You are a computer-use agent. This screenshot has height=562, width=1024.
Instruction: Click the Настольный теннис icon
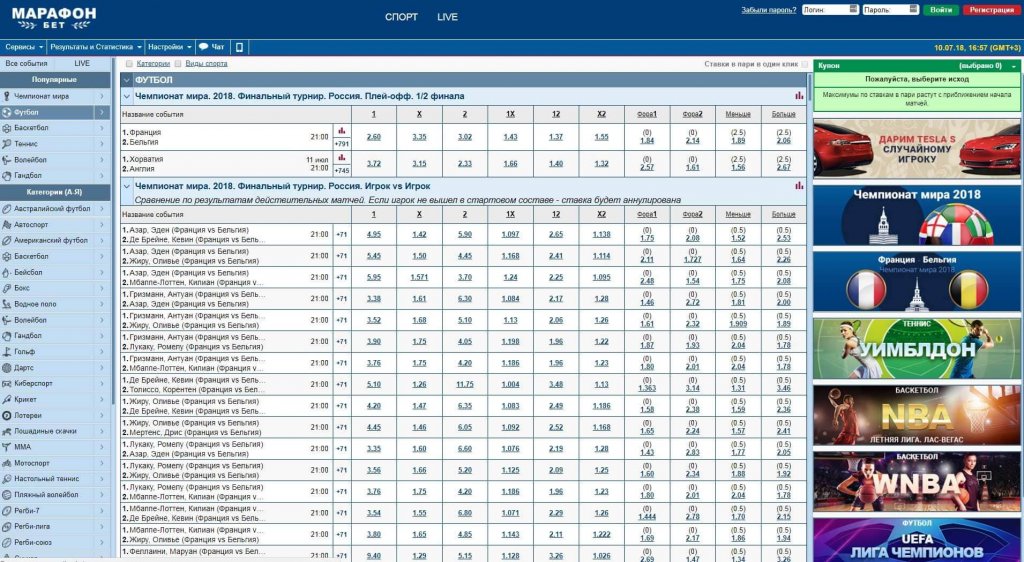(x=7, y=478)
